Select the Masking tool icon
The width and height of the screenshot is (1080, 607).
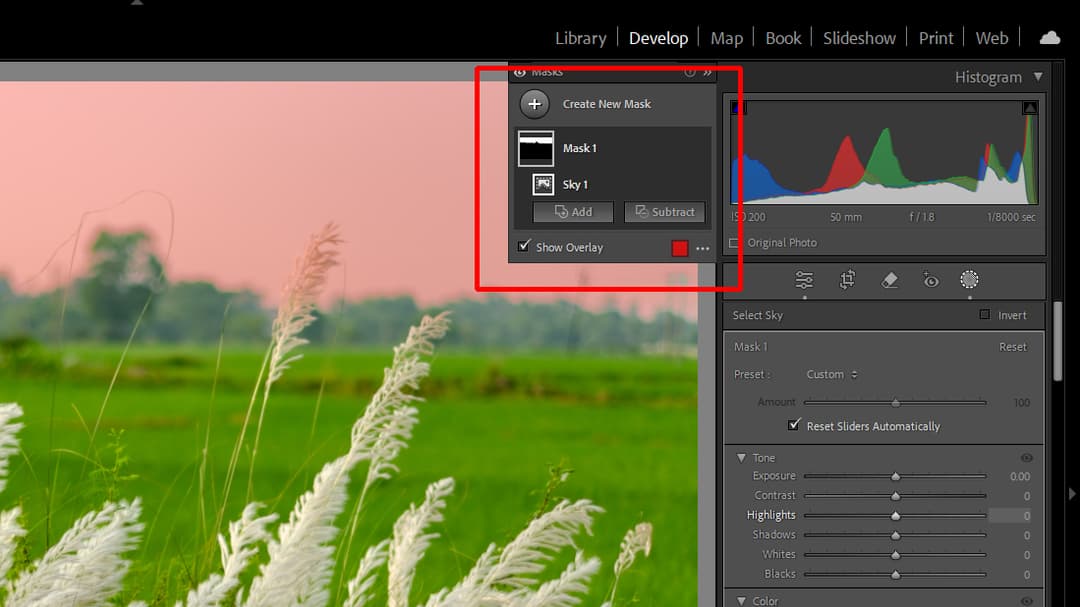coord(969,279)
